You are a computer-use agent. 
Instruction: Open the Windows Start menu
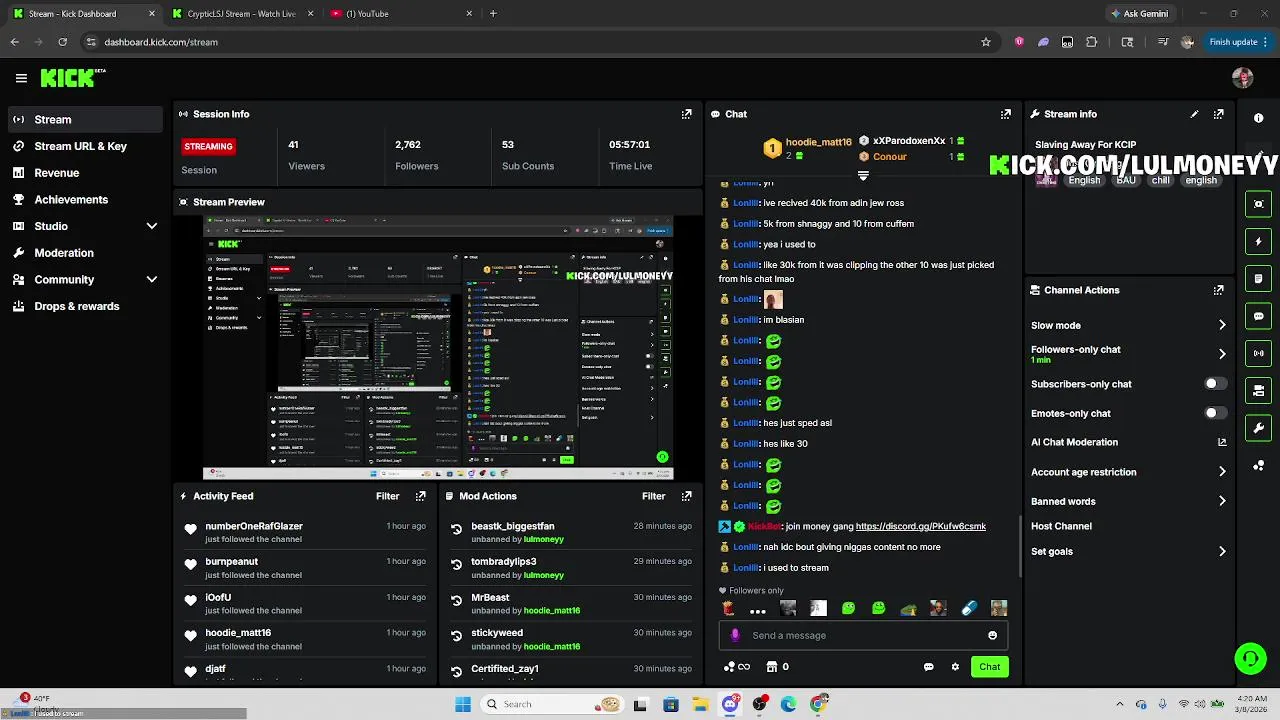click(463, 704)
